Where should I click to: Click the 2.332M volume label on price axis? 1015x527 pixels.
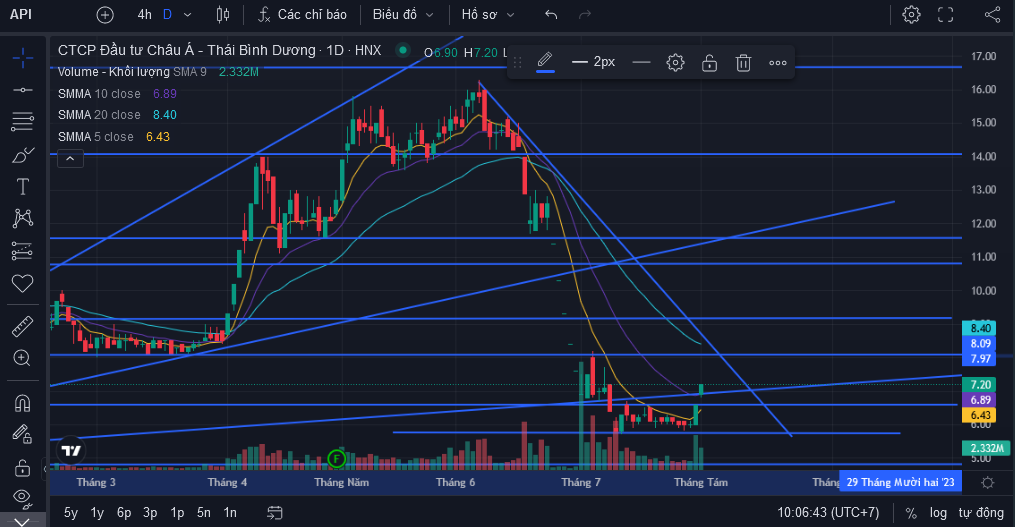987,448
